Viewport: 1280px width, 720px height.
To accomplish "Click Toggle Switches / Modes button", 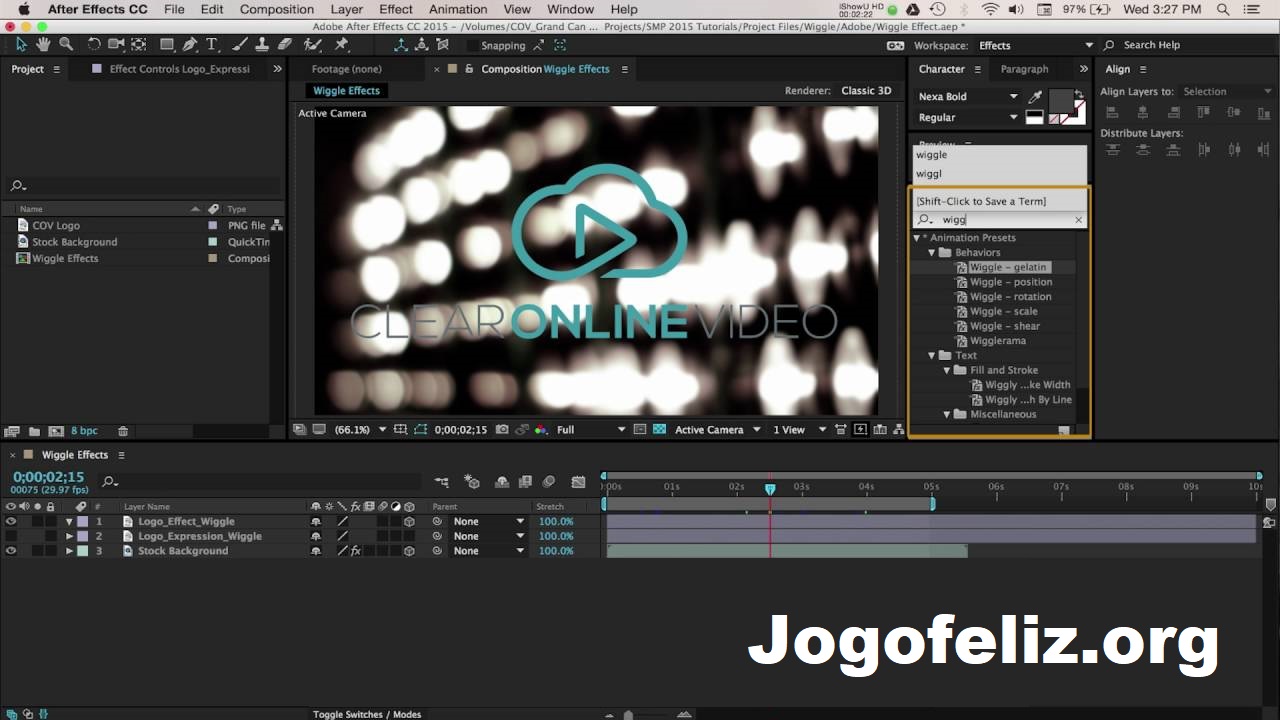I will tap(367, 714).
